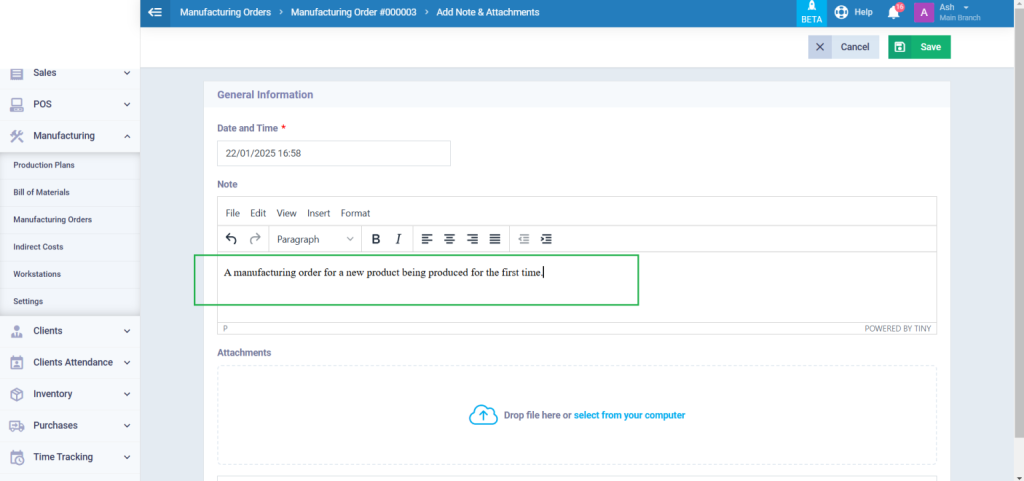Expand the Clients Attendance chevron

(x=127, y=362)
